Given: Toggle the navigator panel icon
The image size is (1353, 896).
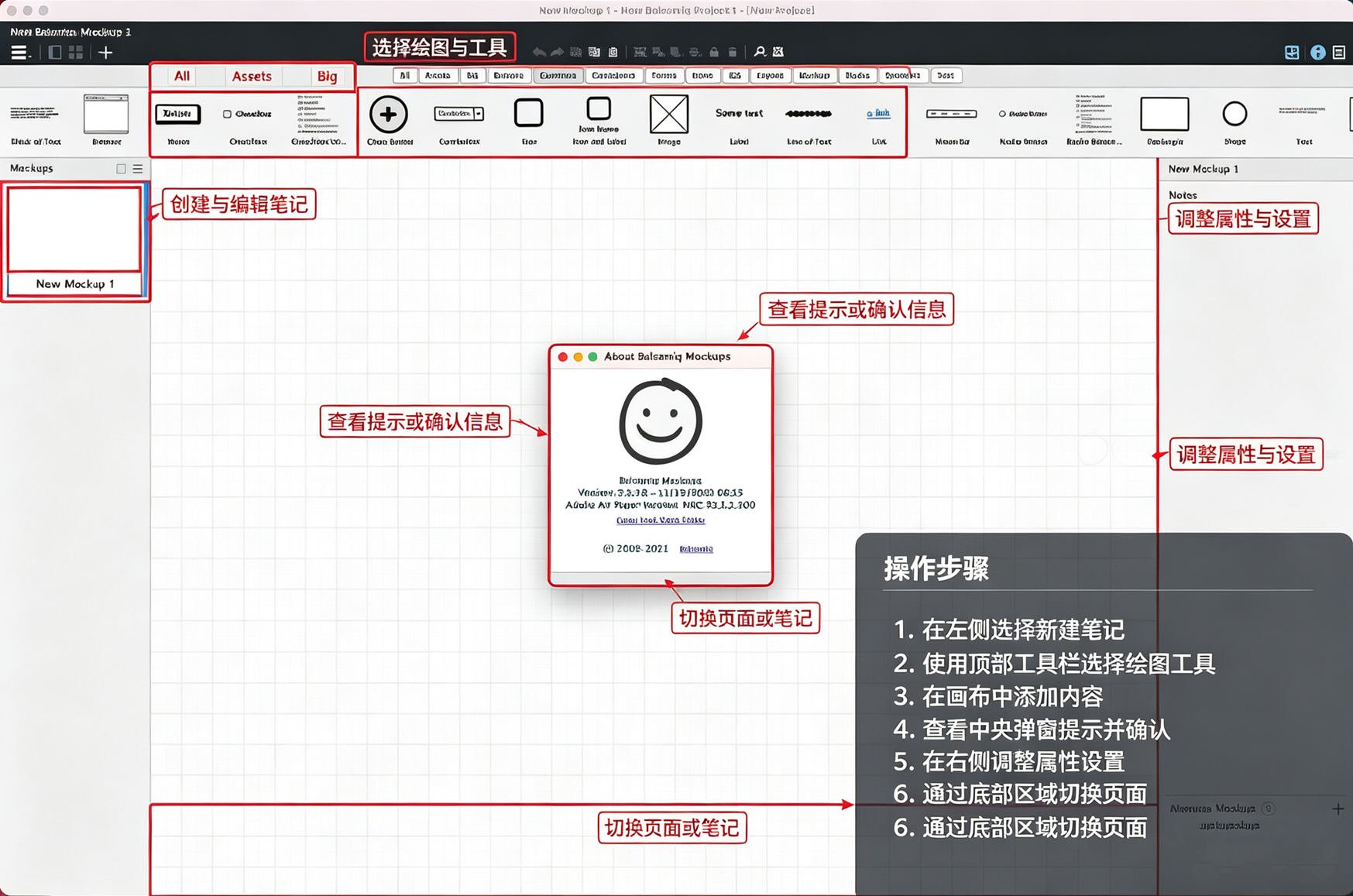Looking at the screenshot, I should click(x=55, y=53).
